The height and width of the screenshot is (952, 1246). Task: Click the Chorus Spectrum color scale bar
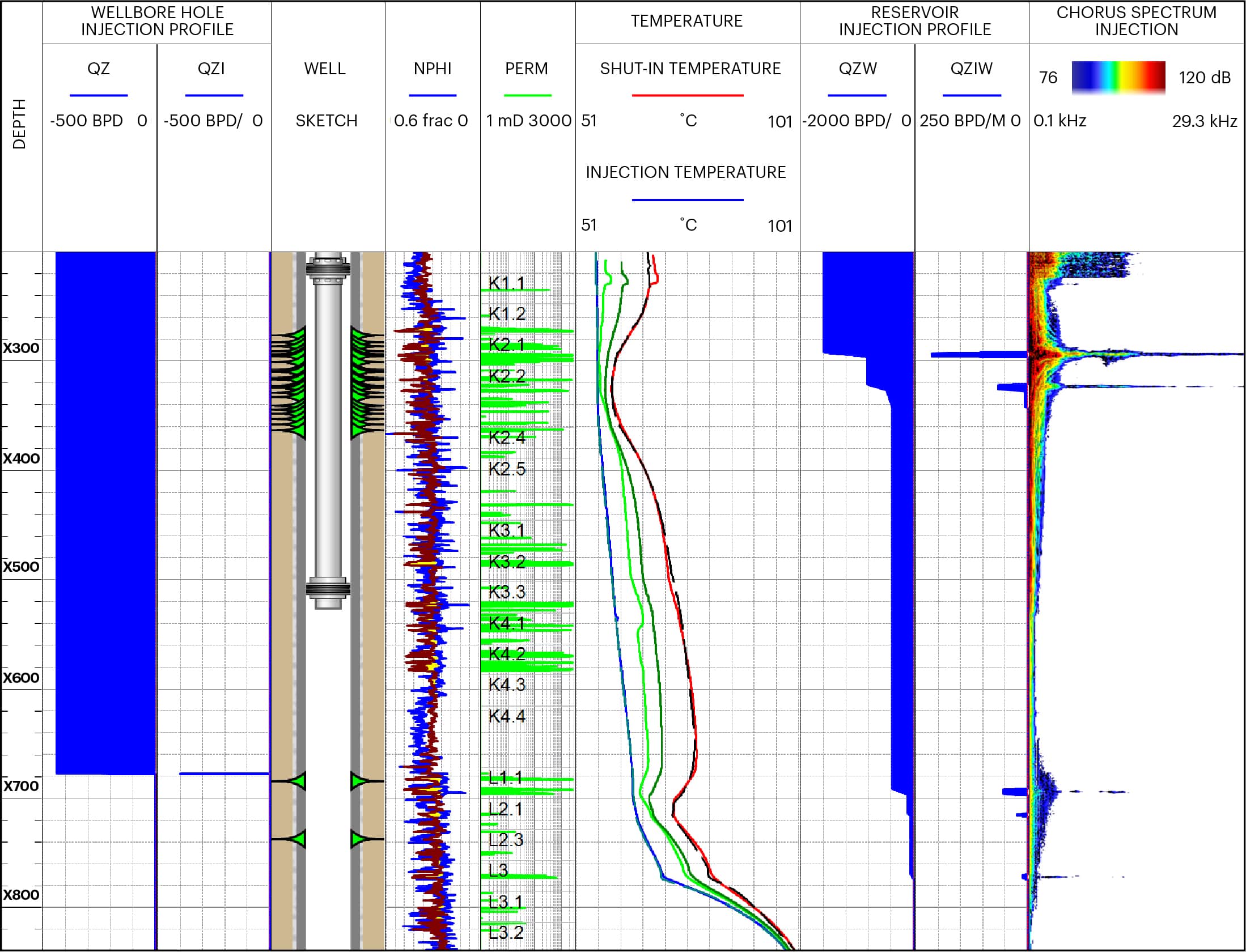[1118, 77]
